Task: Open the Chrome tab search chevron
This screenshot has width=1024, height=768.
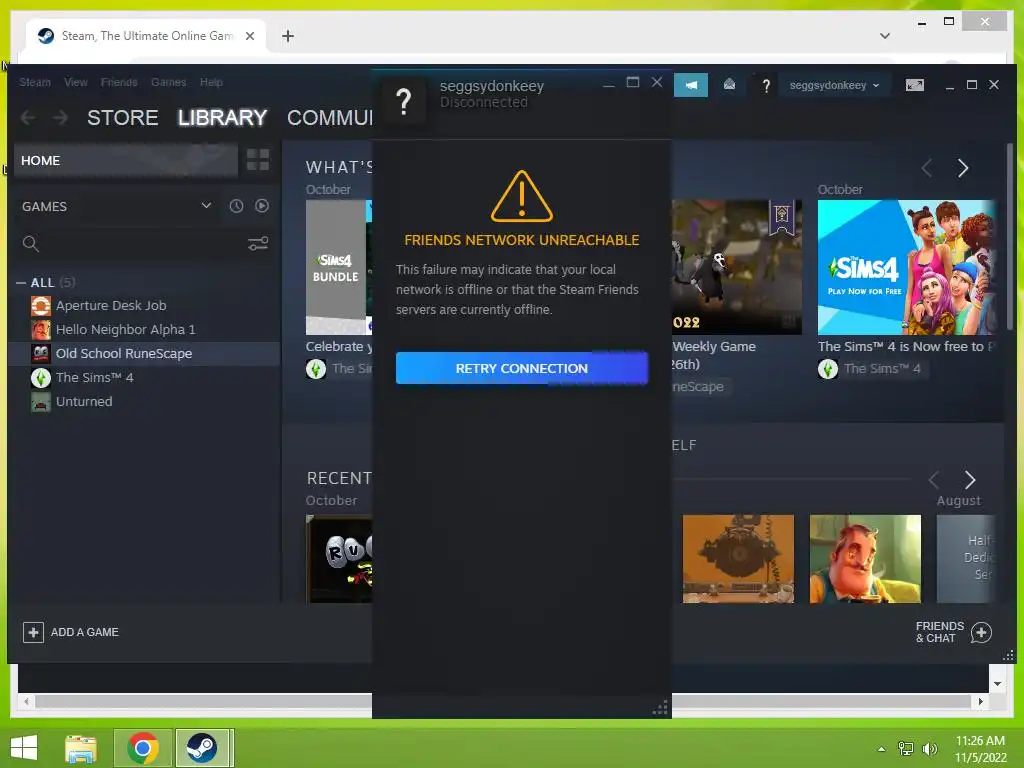Action: (885, 36)
